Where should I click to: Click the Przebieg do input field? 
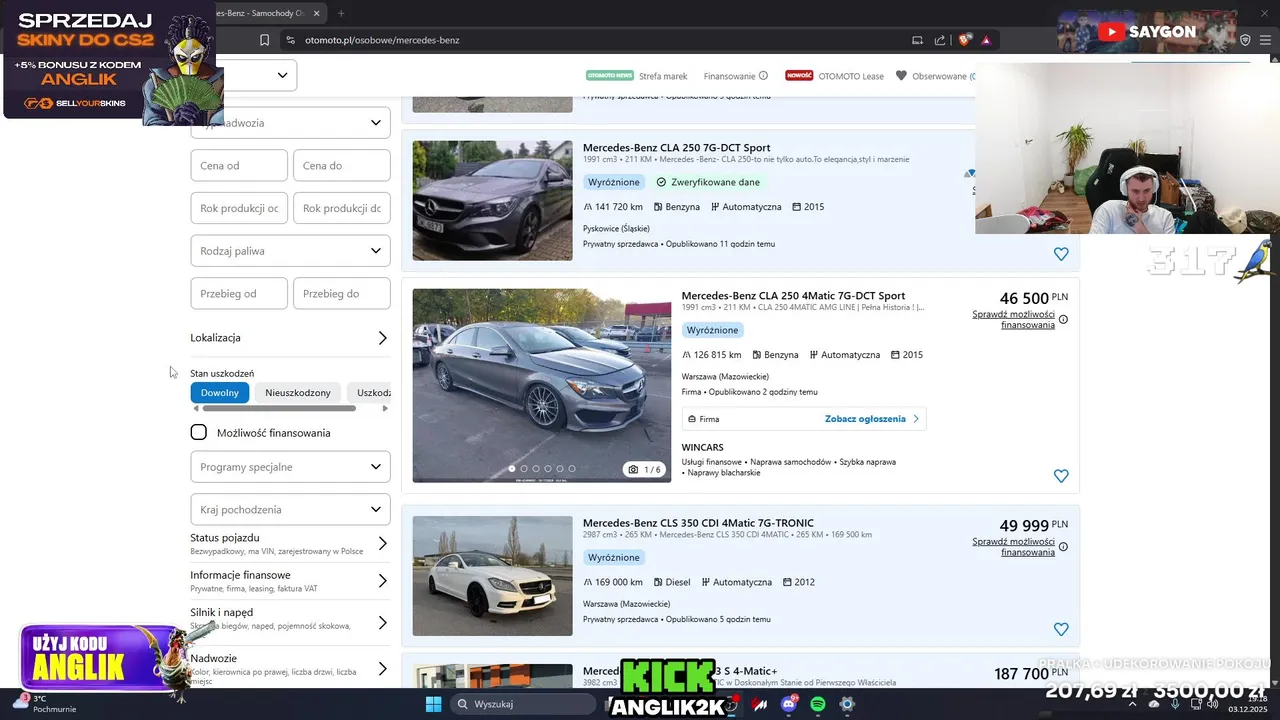tap(342, 293)
